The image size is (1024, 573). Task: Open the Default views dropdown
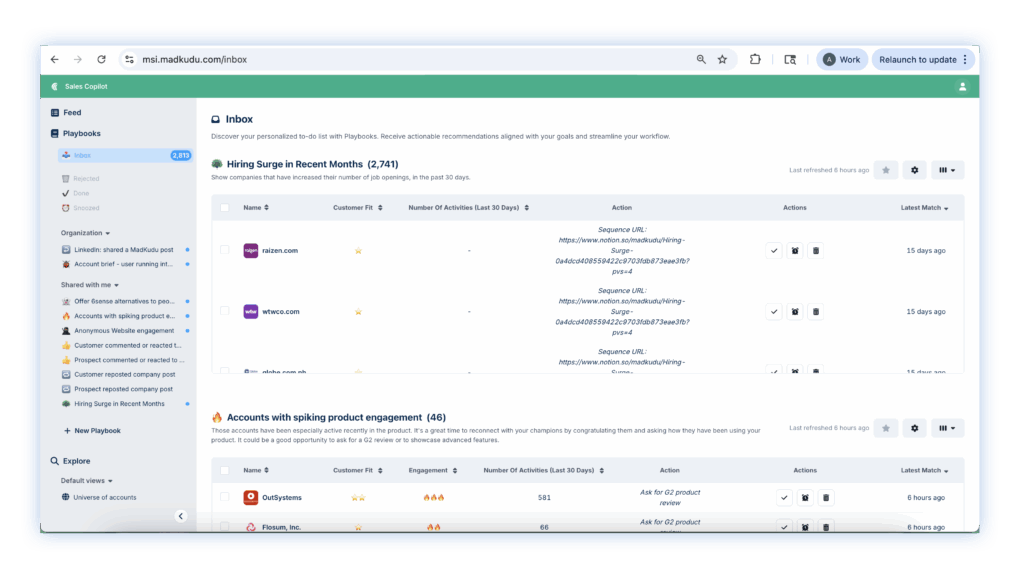point(86,481)
